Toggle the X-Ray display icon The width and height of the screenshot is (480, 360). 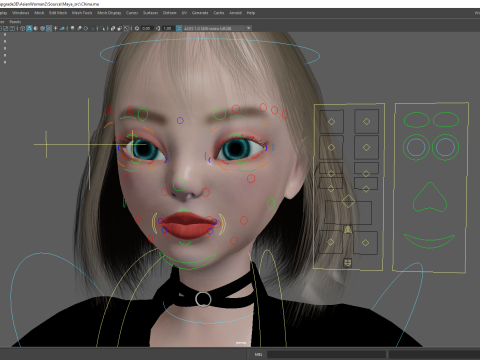(113, 29)
